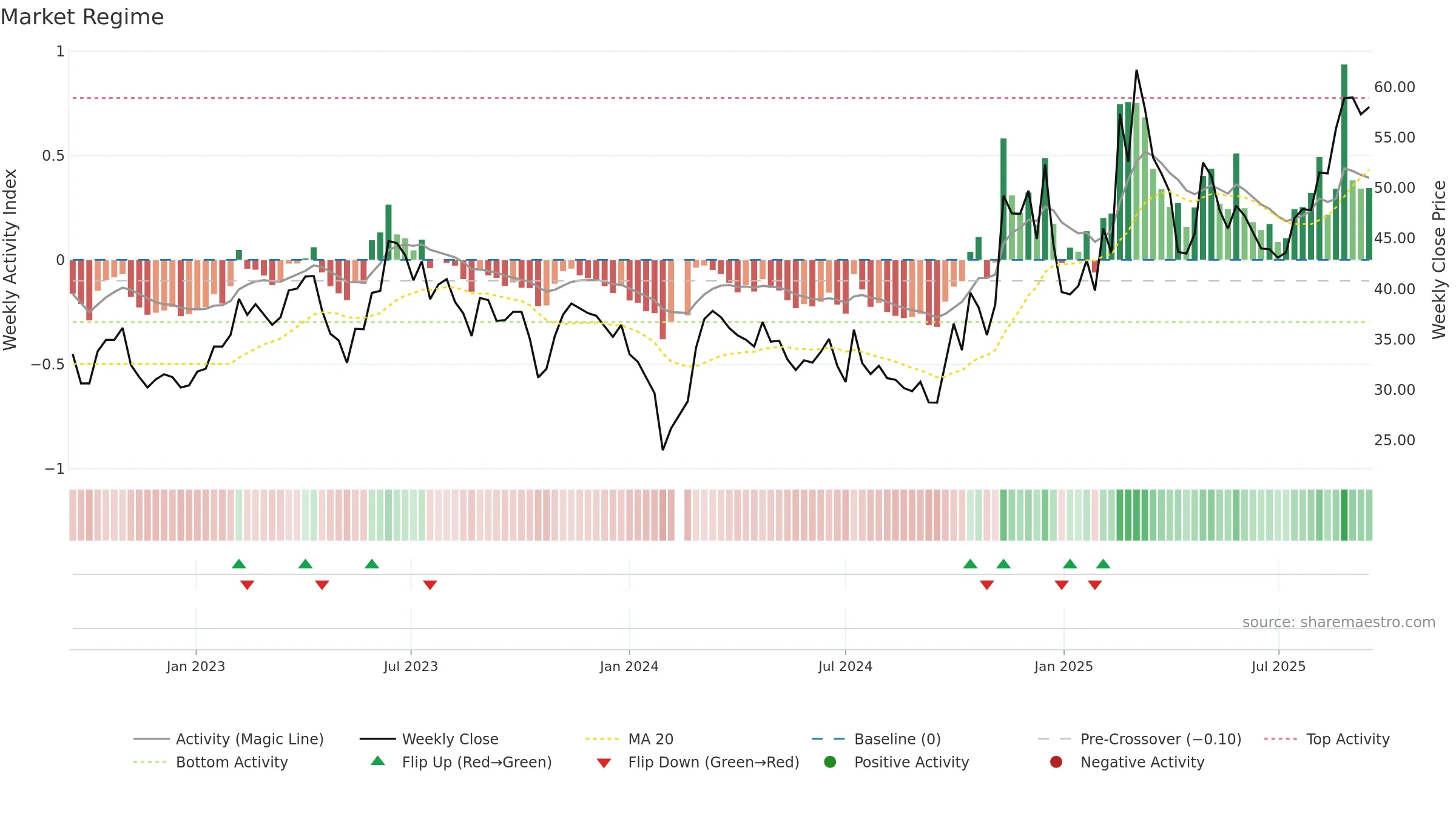Click the Jan 2025 axis label
Viewport: 1456px width, 819px height.
click(1063, 667)
